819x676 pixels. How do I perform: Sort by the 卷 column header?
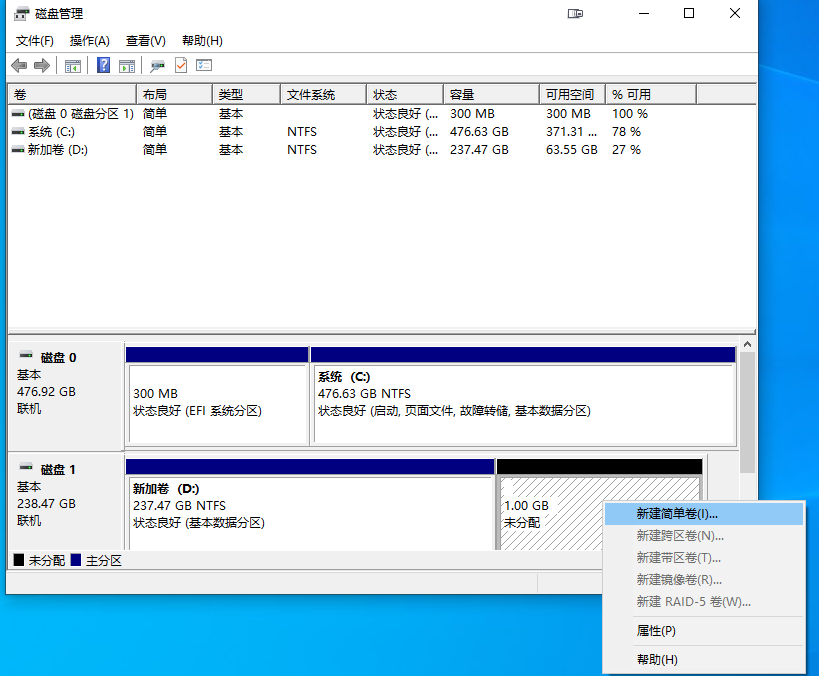pyautogui.click(x=72, y=95)
